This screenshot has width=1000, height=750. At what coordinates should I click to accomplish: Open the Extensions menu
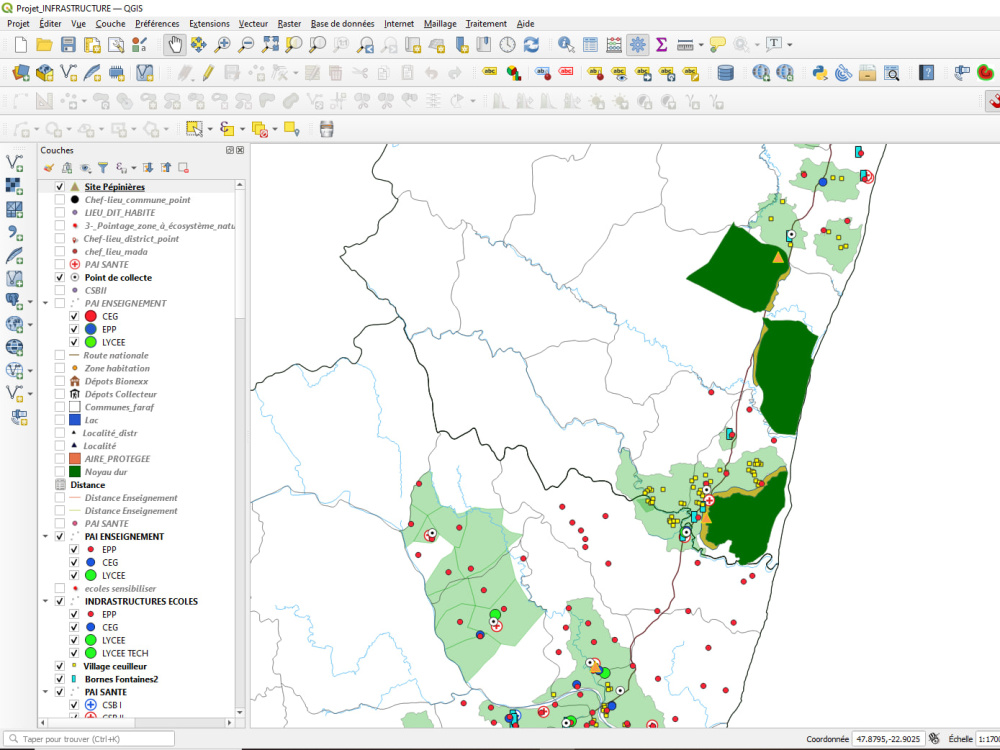tap(209, 24)
